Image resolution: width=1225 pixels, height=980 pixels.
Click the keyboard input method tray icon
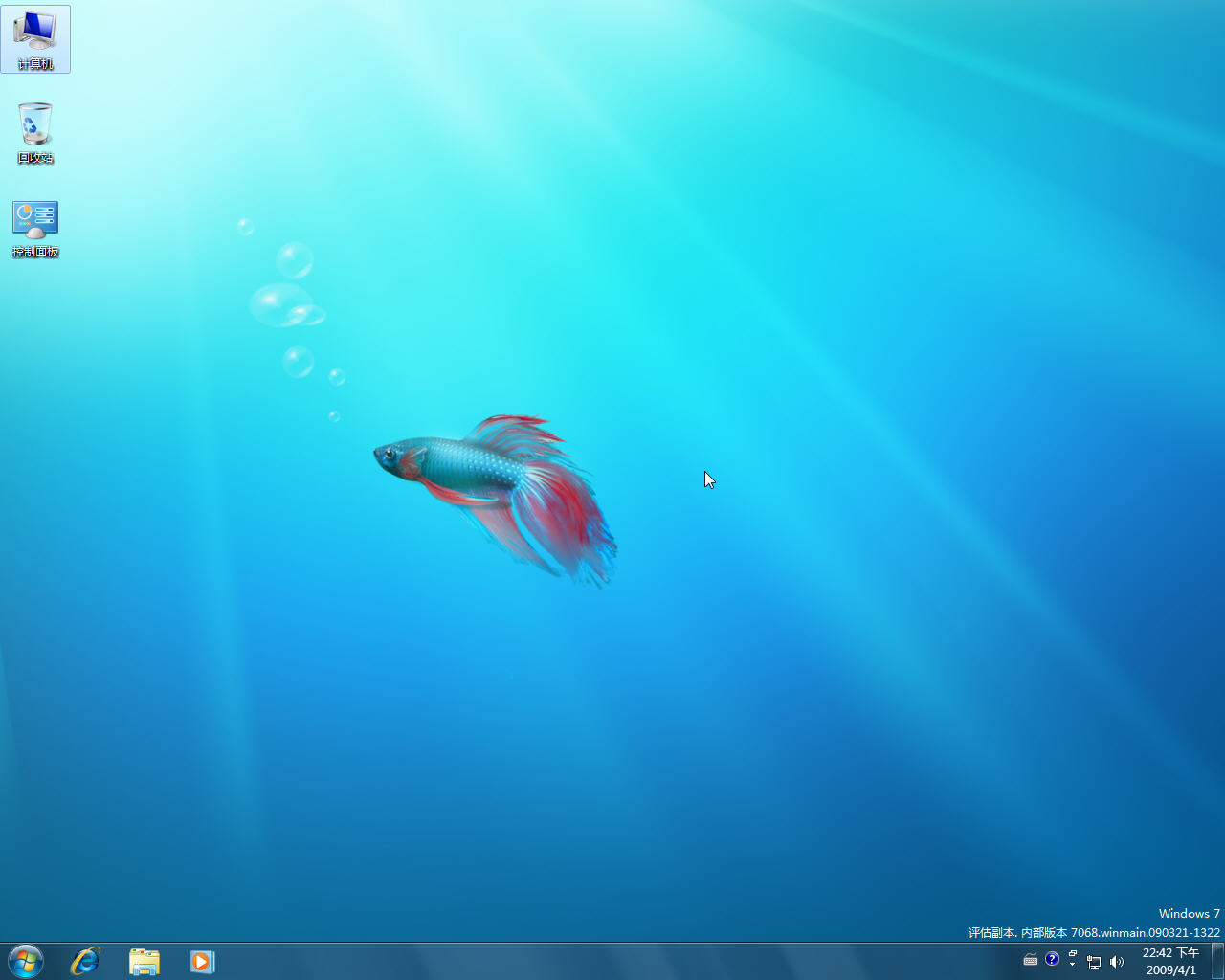tap(1031, 959)
